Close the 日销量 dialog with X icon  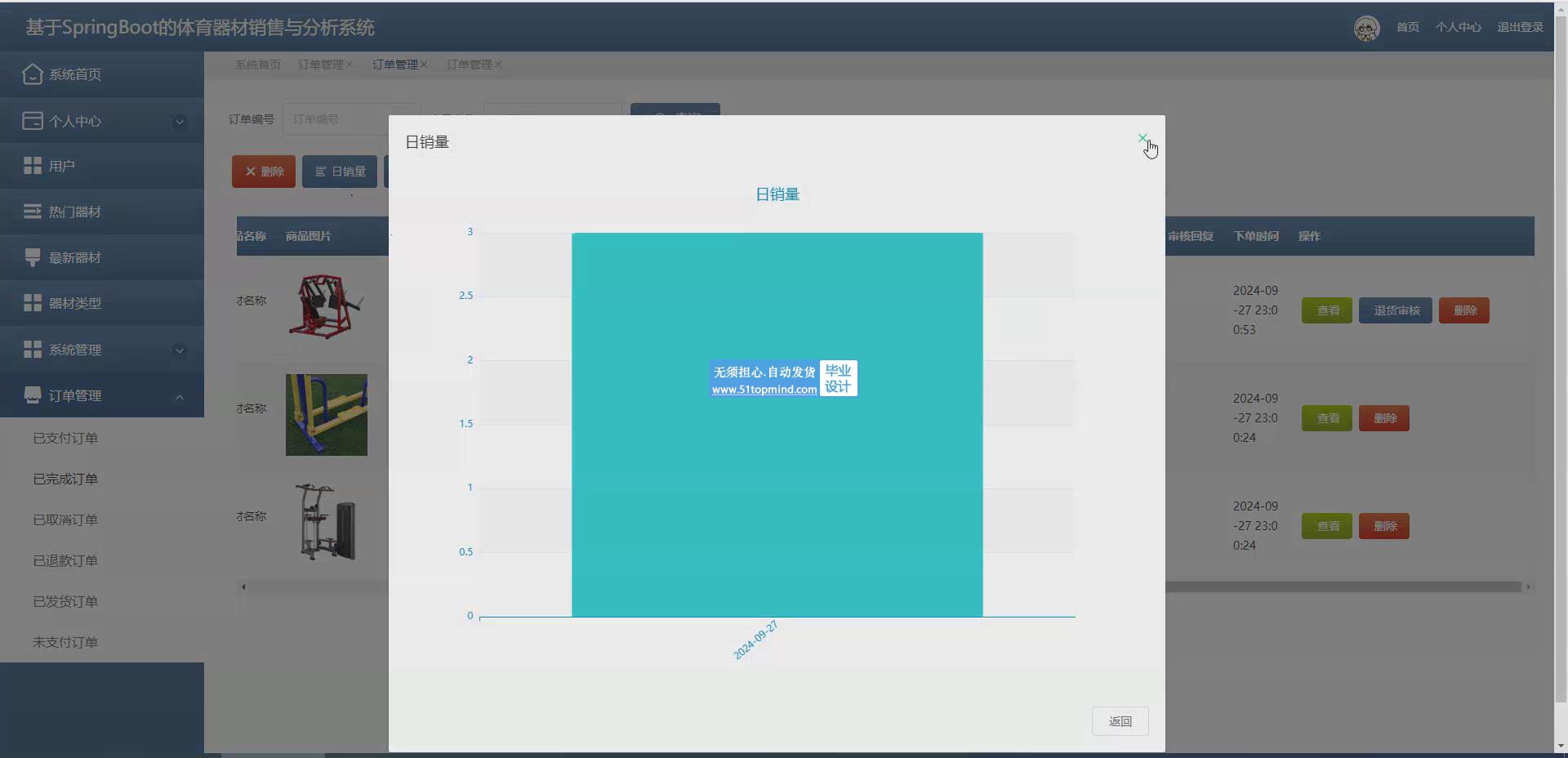click(x=1143, y=139)
